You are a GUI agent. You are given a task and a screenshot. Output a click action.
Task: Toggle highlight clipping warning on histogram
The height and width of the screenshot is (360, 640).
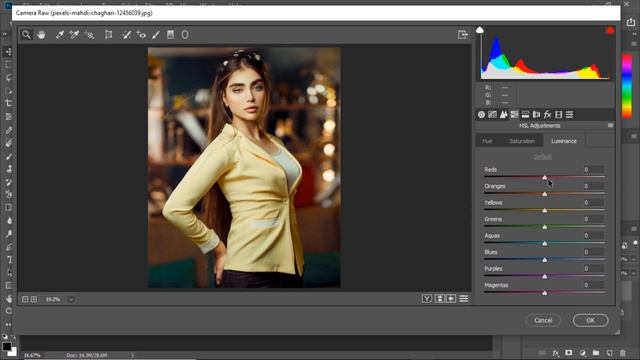pyautogui.click(x=610, y=31)
